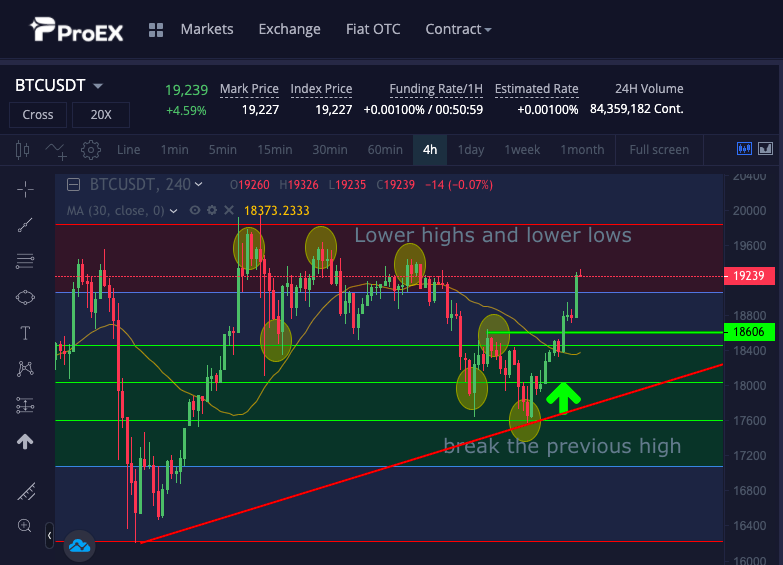Switch to 5min timeframe

[222, 150]
